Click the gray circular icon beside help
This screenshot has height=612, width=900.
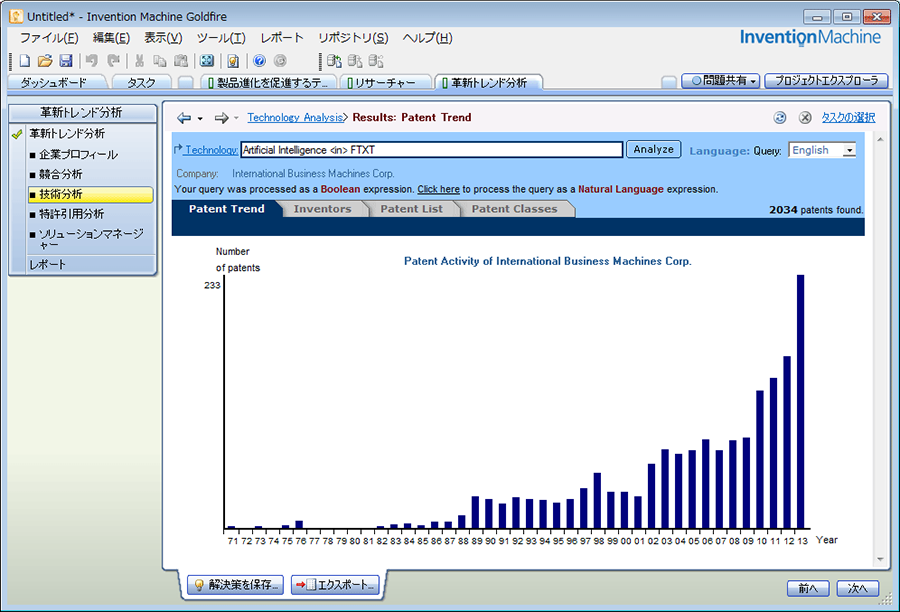point(280,61)
